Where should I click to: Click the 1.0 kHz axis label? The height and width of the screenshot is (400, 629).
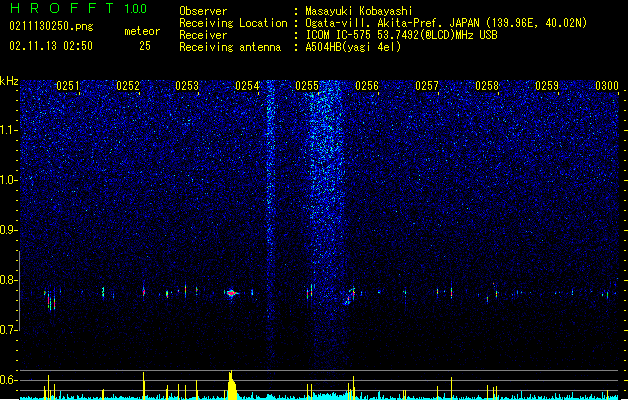tap(9, 180)
